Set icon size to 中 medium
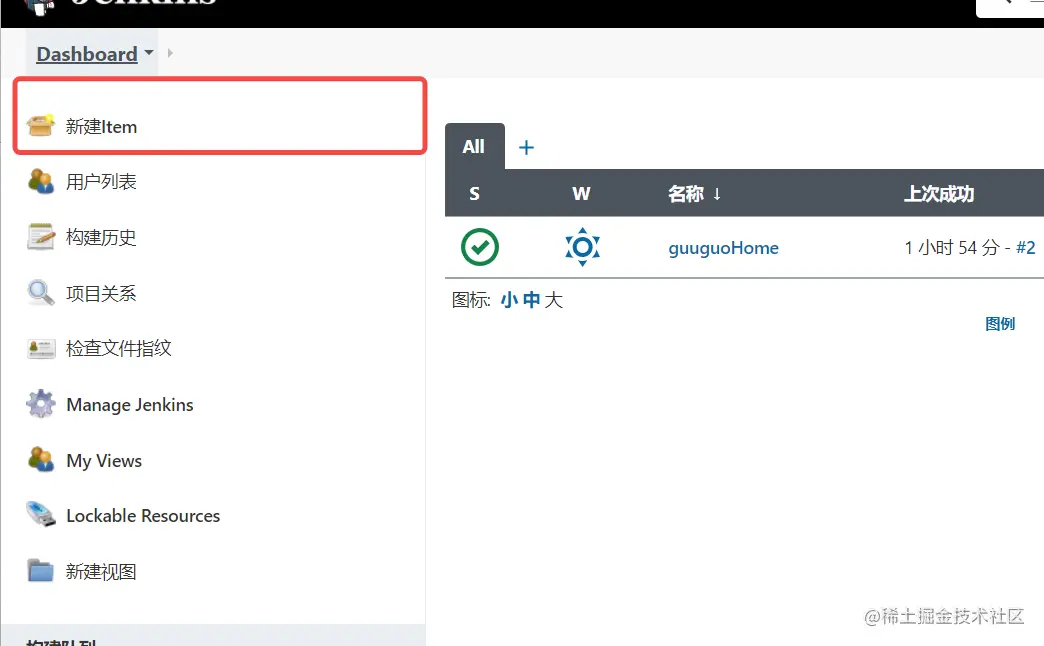 tap(531, 300)
